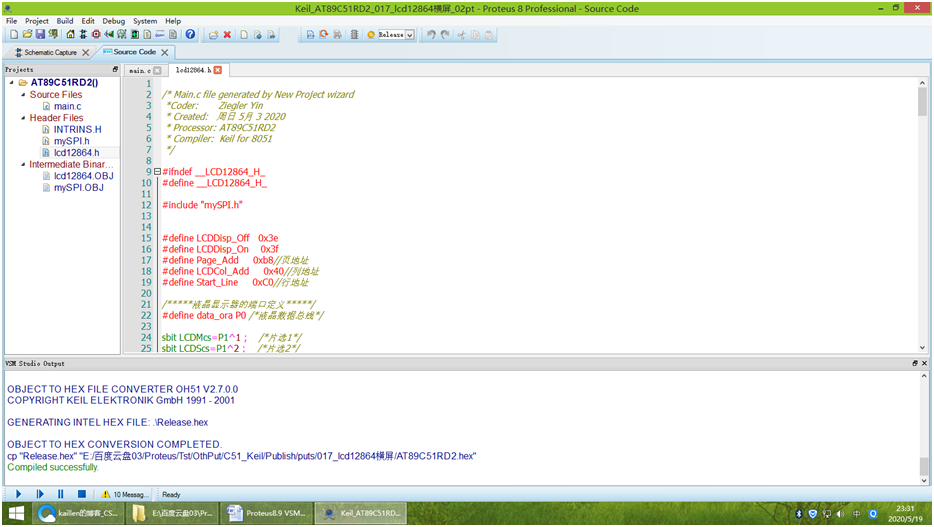Click the Cut scissors icon

coord(461,35)
